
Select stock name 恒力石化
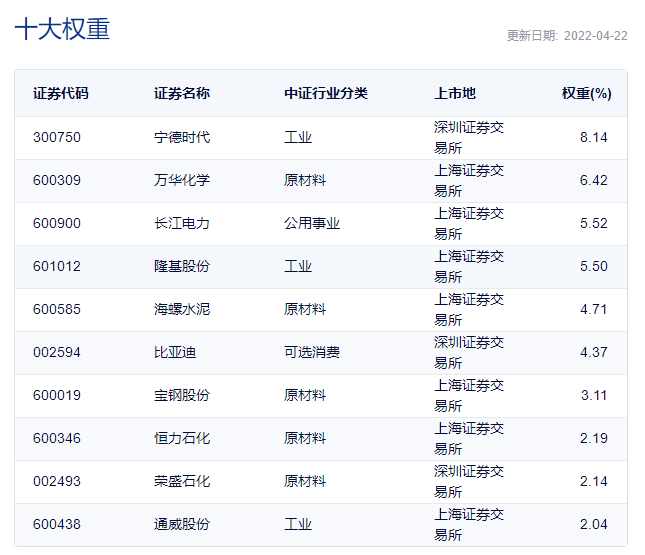tap(182, 438)
